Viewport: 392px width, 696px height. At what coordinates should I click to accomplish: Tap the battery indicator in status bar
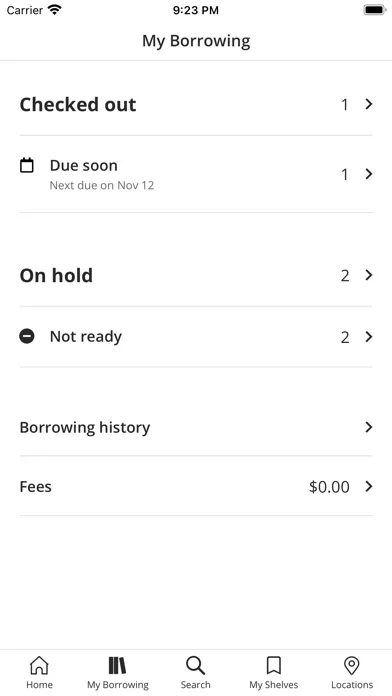click(x=375, y=10)
